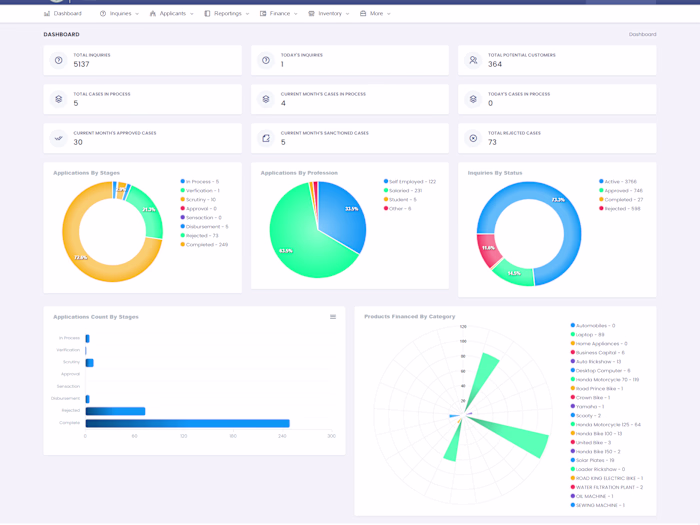
Task: Click 'Other - 6' legend text
Action: [x=400, y=208]
